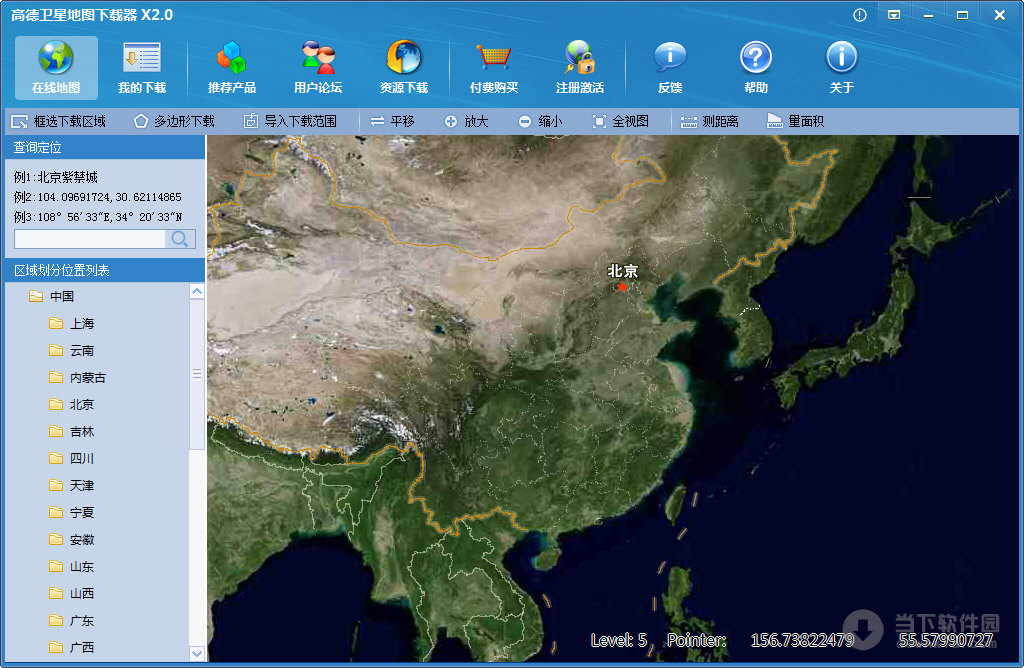Open the 帮助 help window
Viewport: 1024px width, 668px height.
pyautogui.click(x=755, y=65)
